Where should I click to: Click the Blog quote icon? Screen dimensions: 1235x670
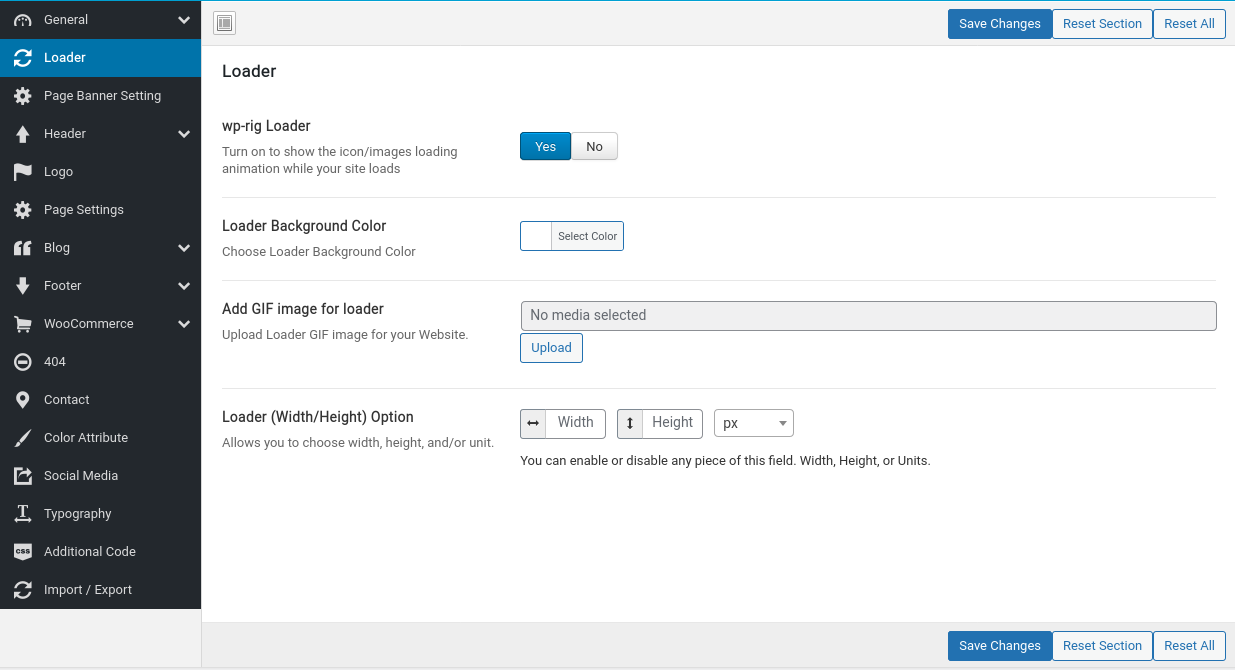[22, 248]
